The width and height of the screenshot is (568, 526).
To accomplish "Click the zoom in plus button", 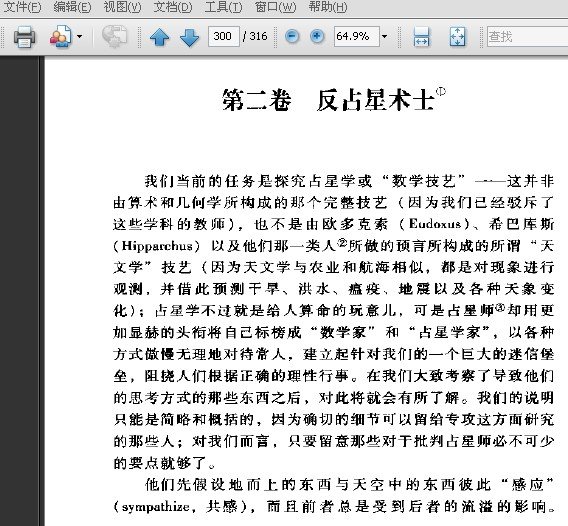I will tap(317, 36).
